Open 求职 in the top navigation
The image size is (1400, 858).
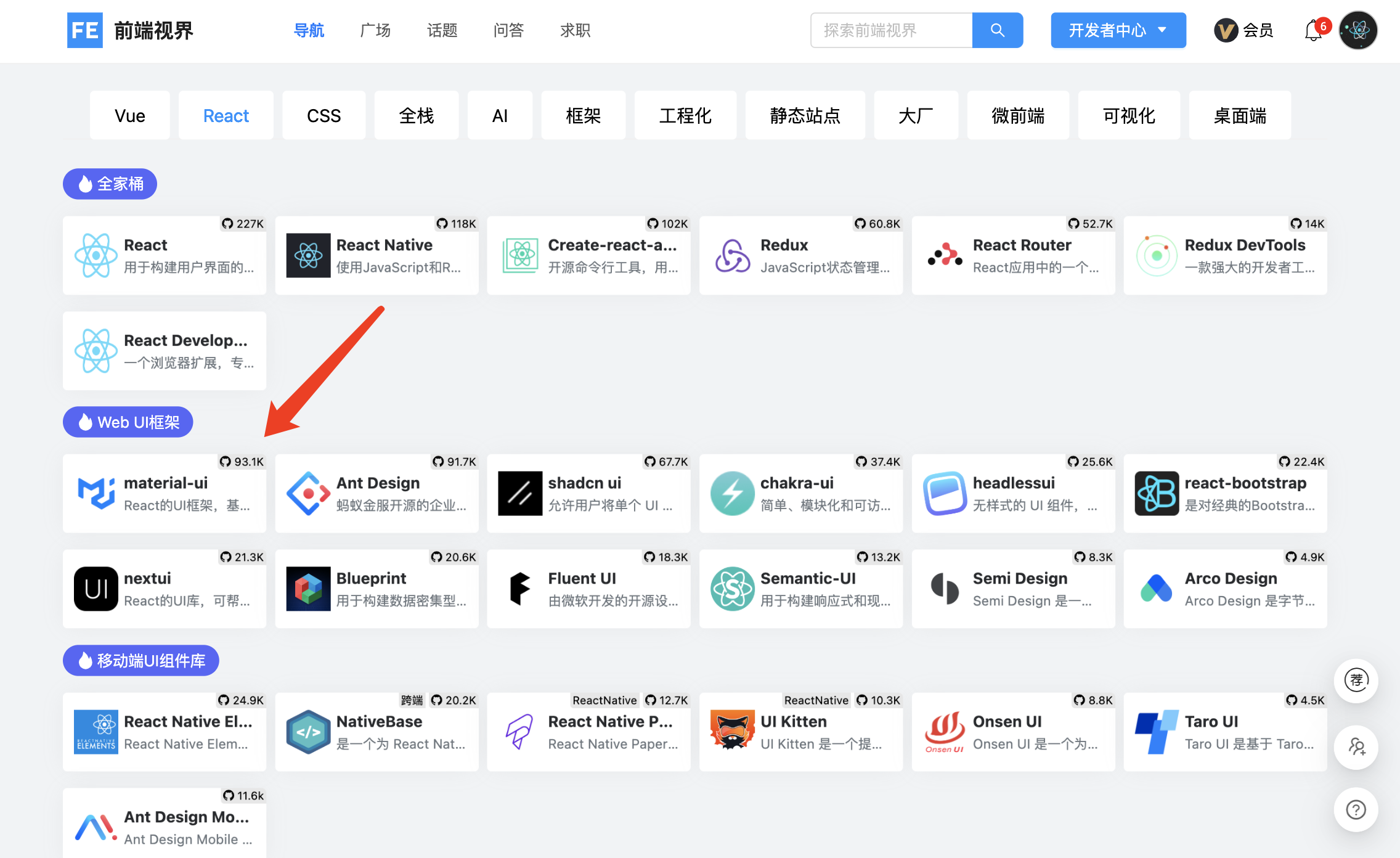click(x=575, y=30)
